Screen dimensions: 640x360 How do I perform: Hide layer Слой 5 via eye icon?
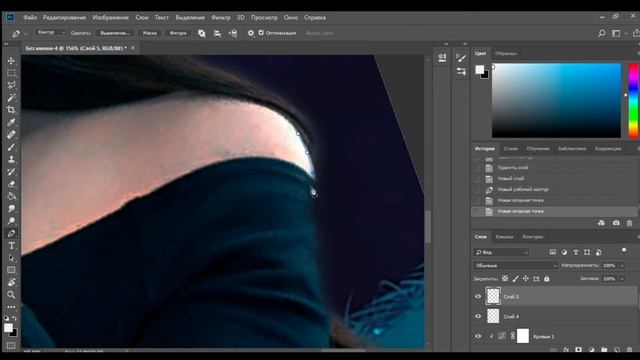(x=478, y=297)
